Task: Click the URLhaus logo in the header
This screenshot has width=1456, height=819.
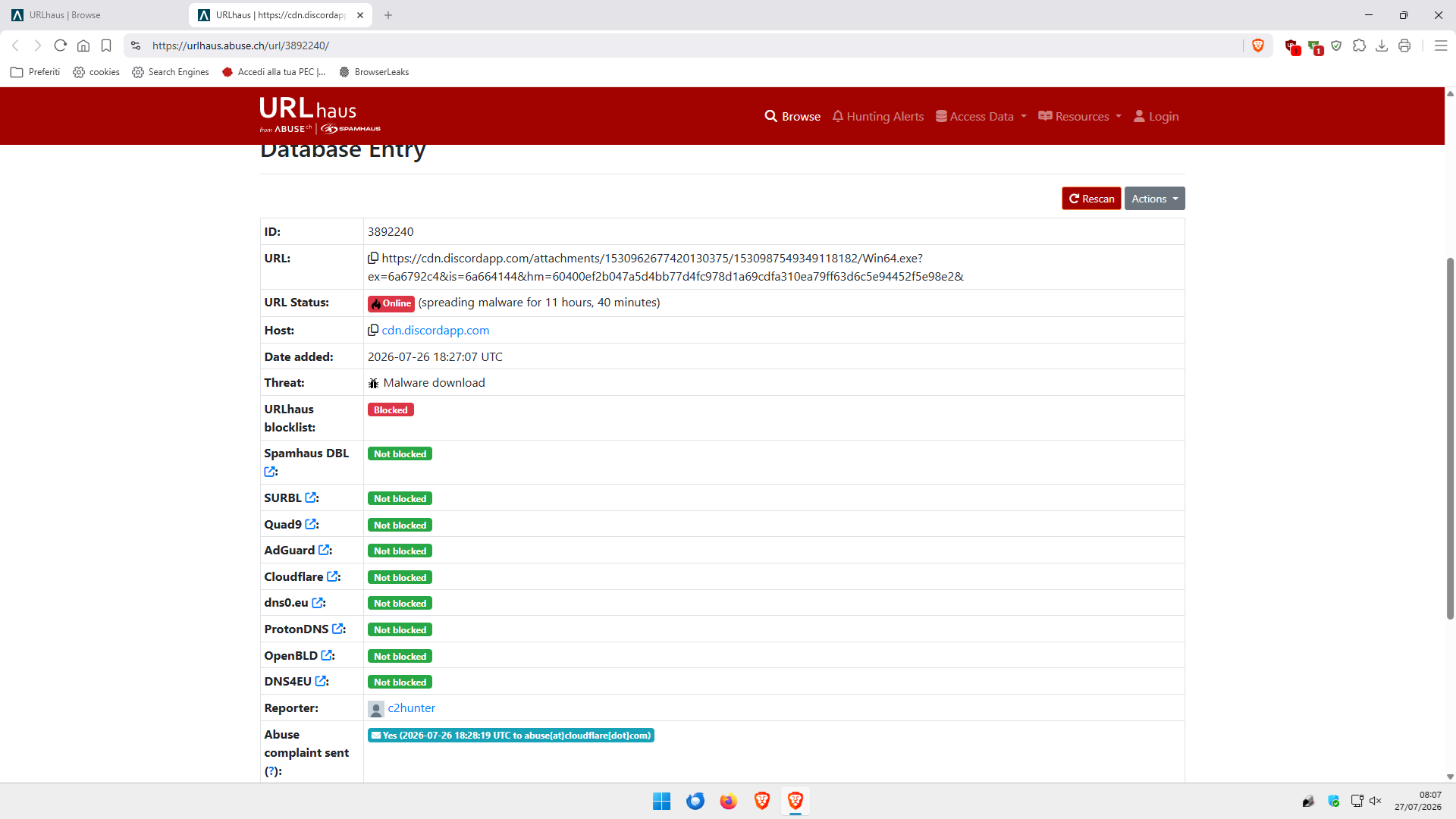Action: [x=319, y=115]
